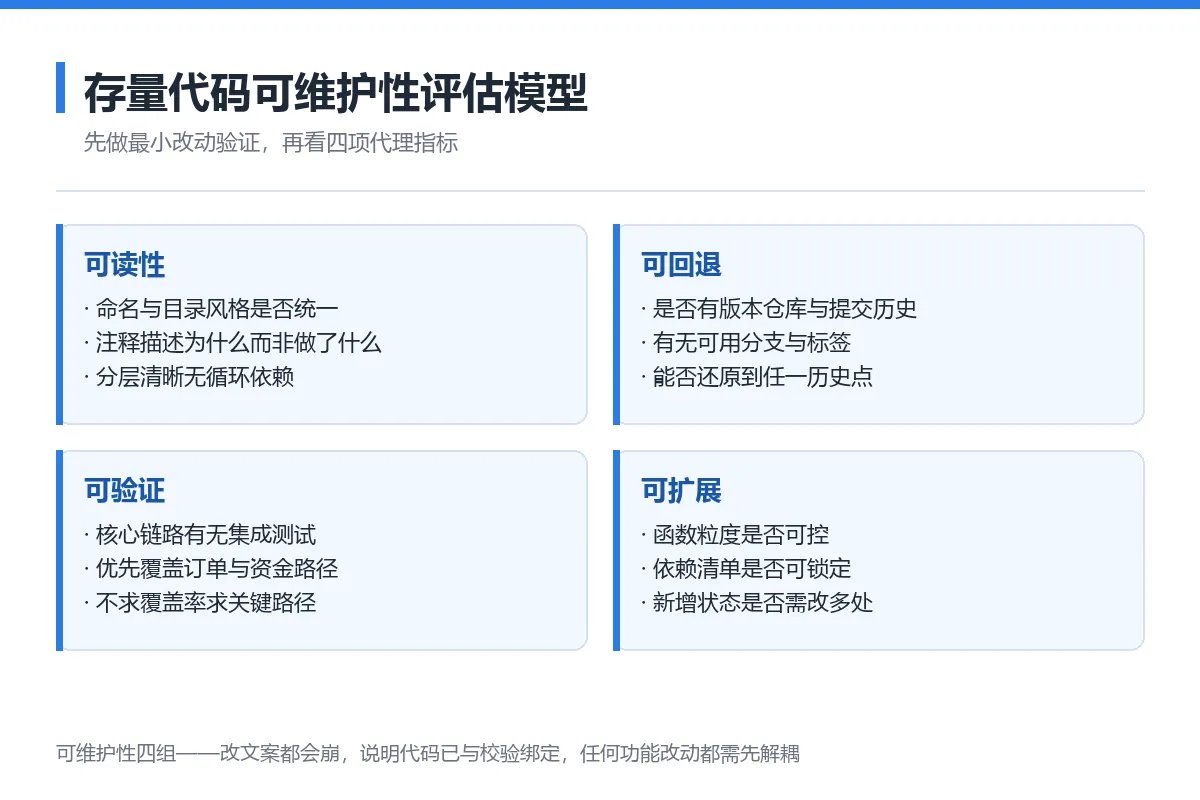
Task: Click the line 新增状态是否需改多处
Action: click(x=756, y=603)
